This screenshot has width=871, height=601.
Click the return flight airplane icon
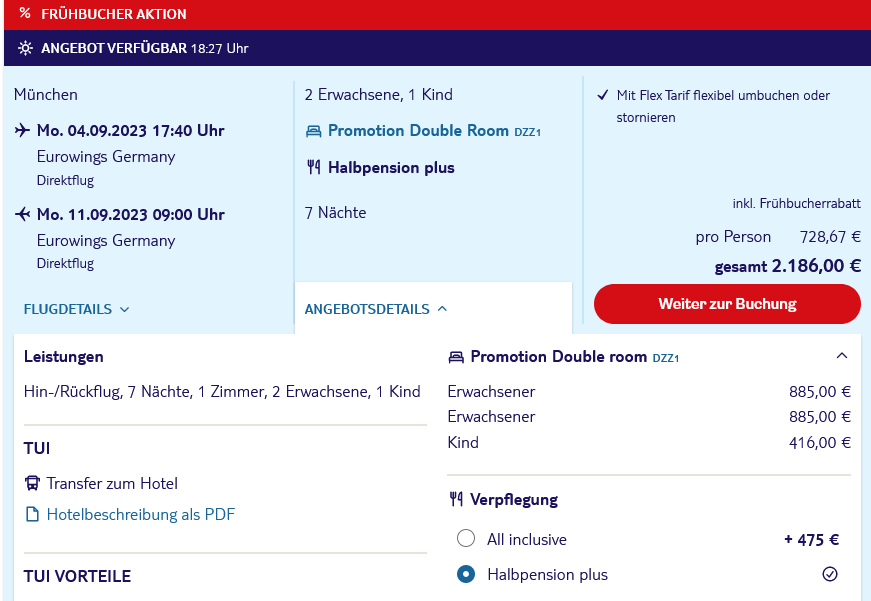[x=22, y=214]
